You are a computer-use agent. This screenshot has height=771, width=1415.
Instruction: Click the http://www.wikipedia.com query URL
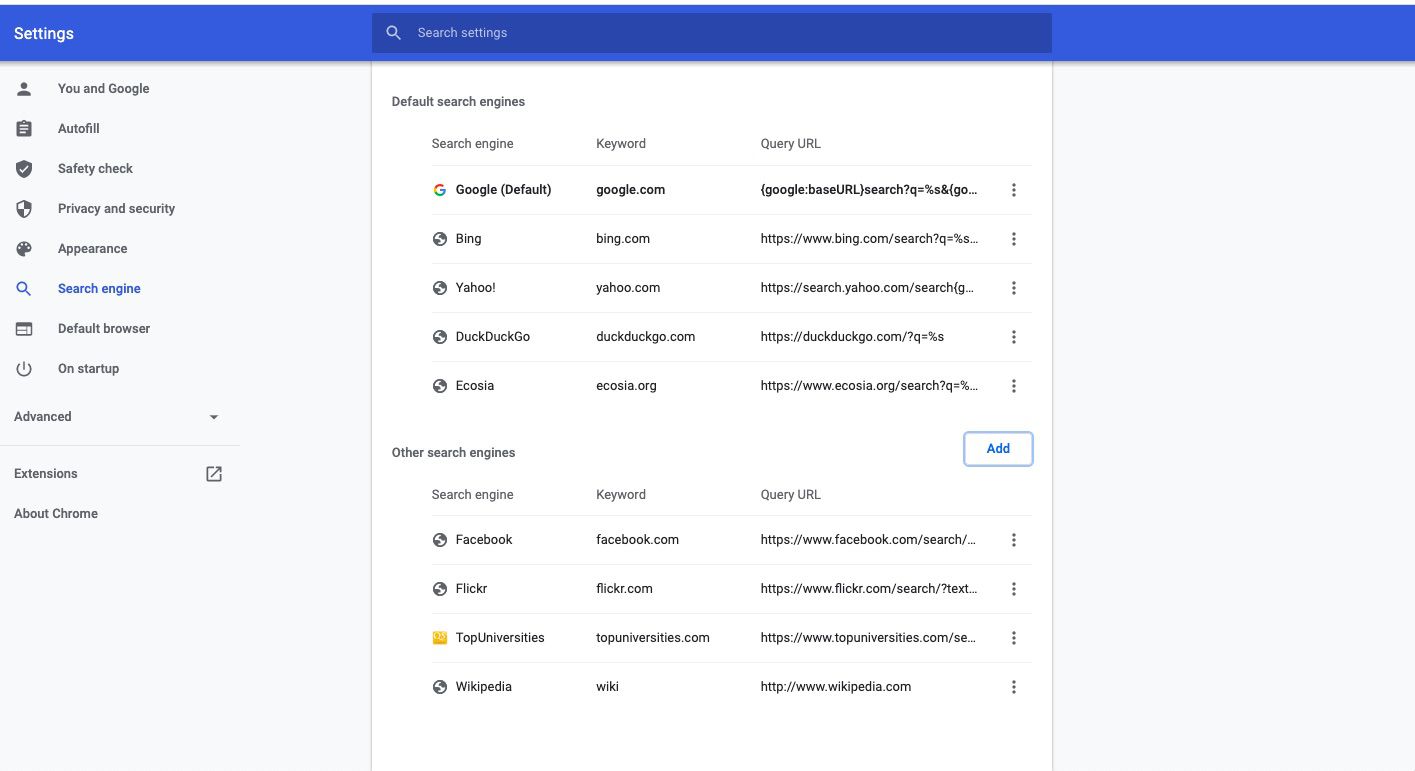click(836, 687)
